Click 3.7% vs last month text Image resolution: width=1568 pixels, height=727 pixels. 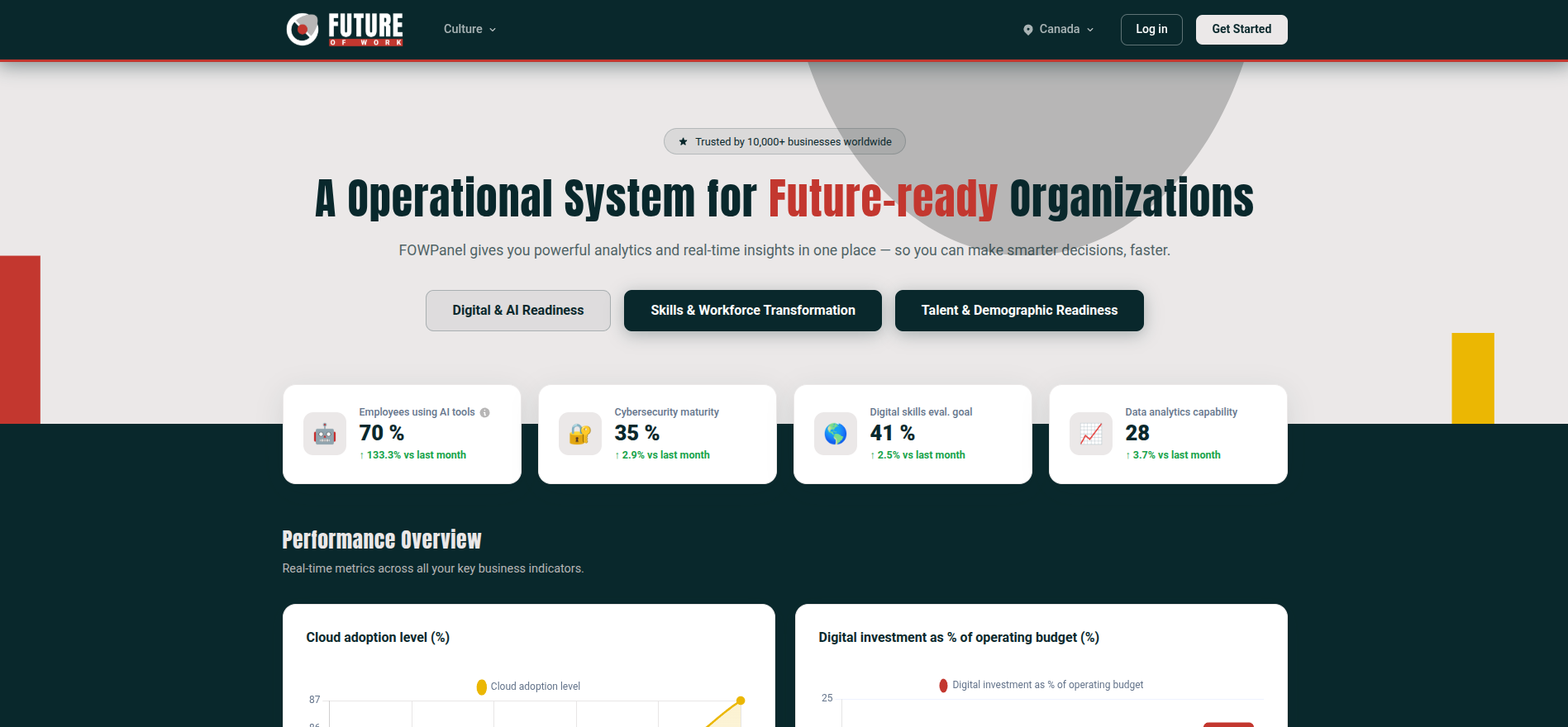1173,455
